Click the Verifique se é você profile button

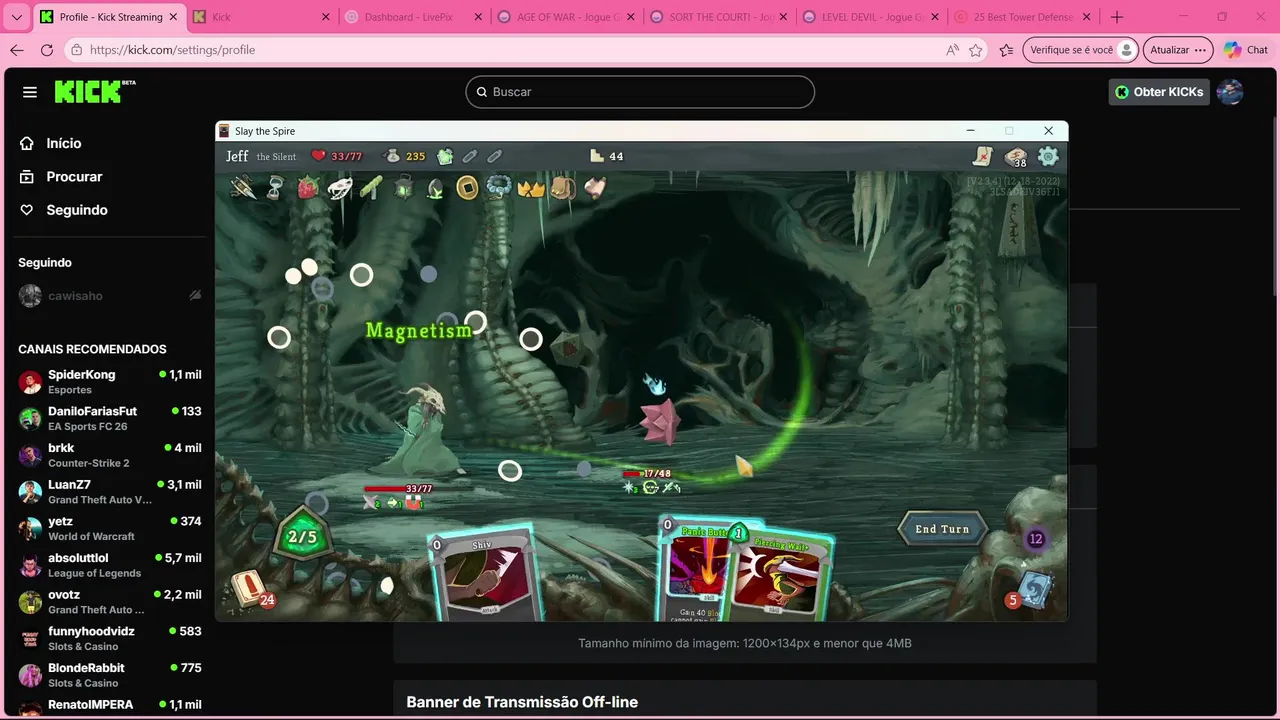pyautogui.click(x=1082, y=50)
